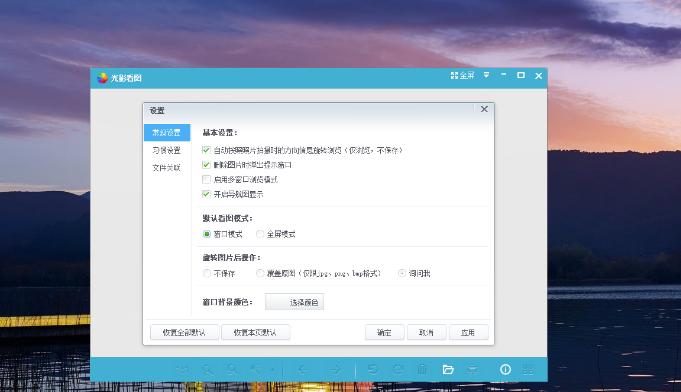The image size is (681, 392).
Task: Switch to the 文件关联 tab
Action: coord(167,168)
